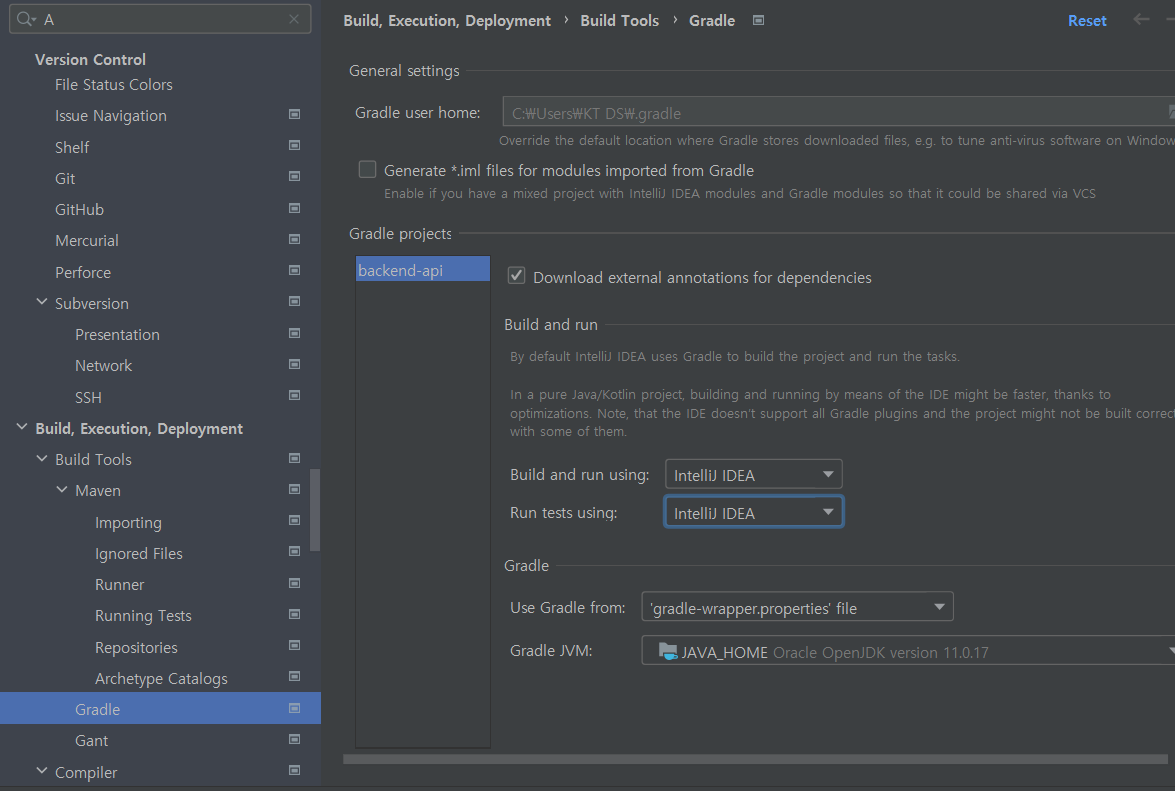This screenshot has height=791, width=1175.
Task: Click the project-level icon beside Compiler
Action: [294, 771]
